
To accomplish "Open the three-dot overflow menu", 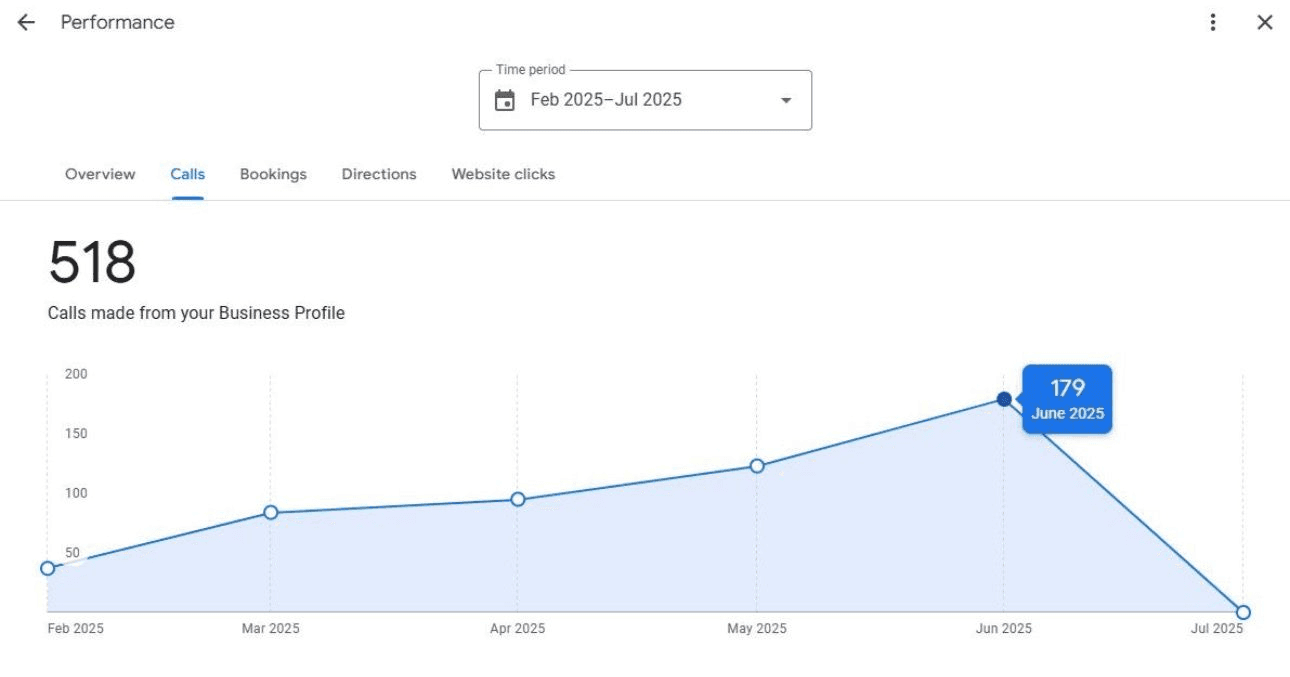I will (1212, 21).
